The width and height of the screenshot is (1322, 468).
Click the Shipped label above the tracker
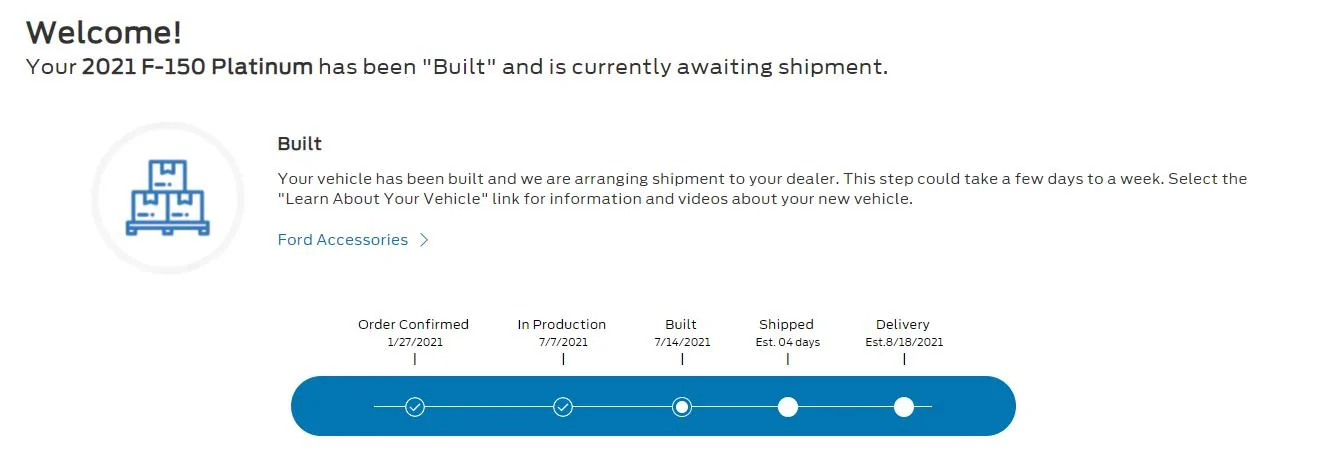(786, 324)
